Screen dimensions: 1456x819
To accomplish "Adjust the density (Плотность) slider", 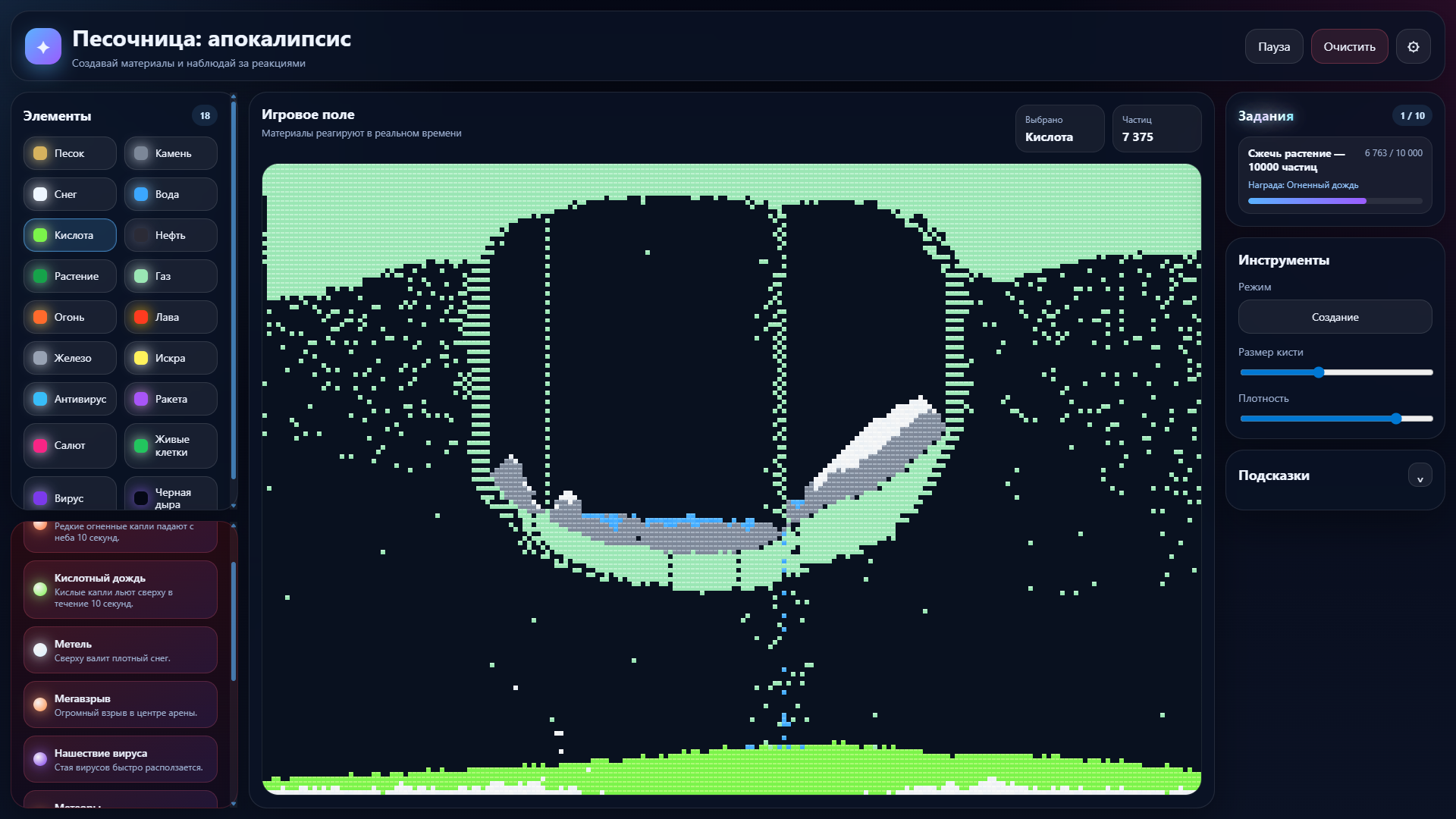I will 1336,419.
